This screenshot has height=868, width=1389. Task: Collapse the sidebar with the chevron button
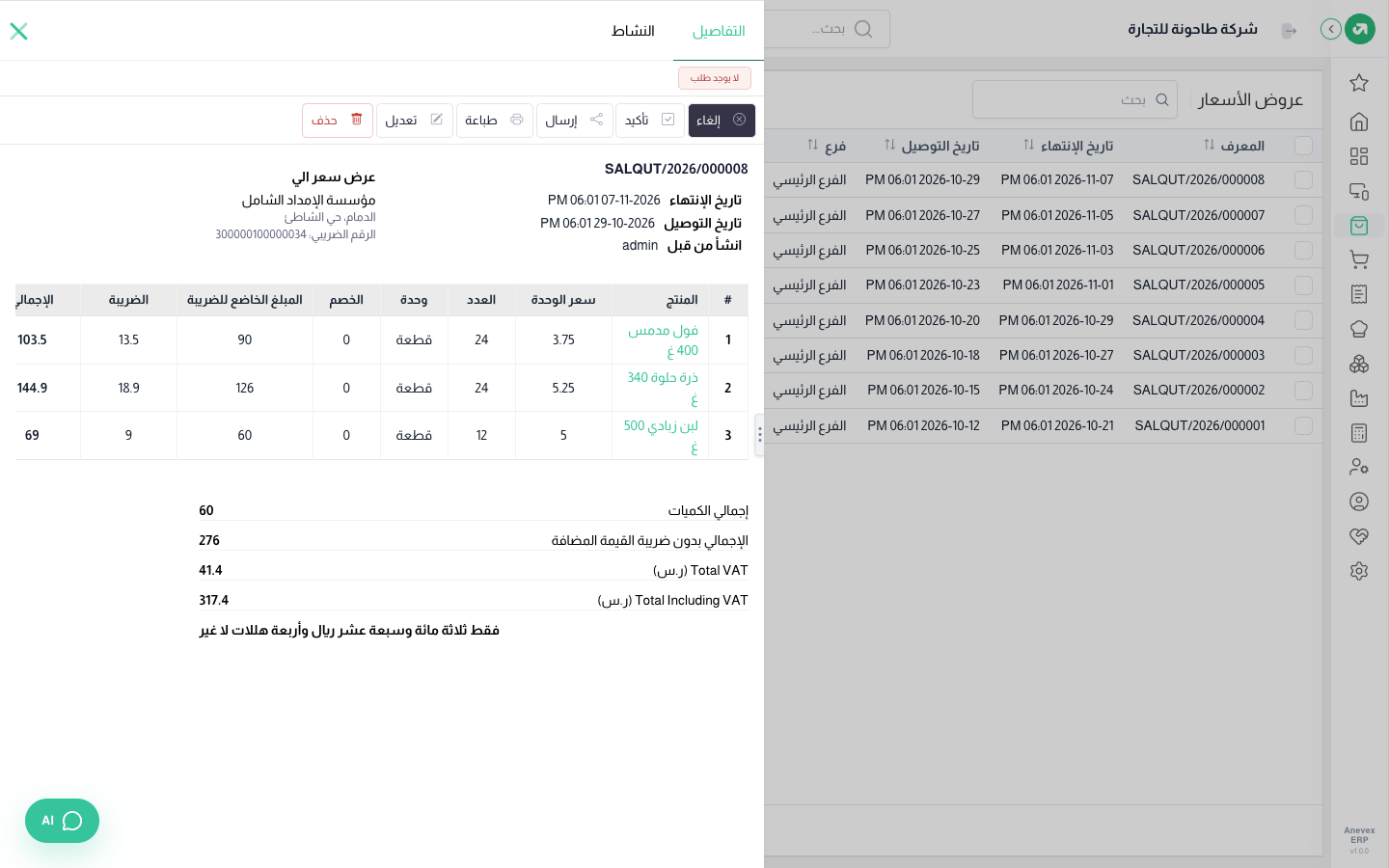[1331, 29]
